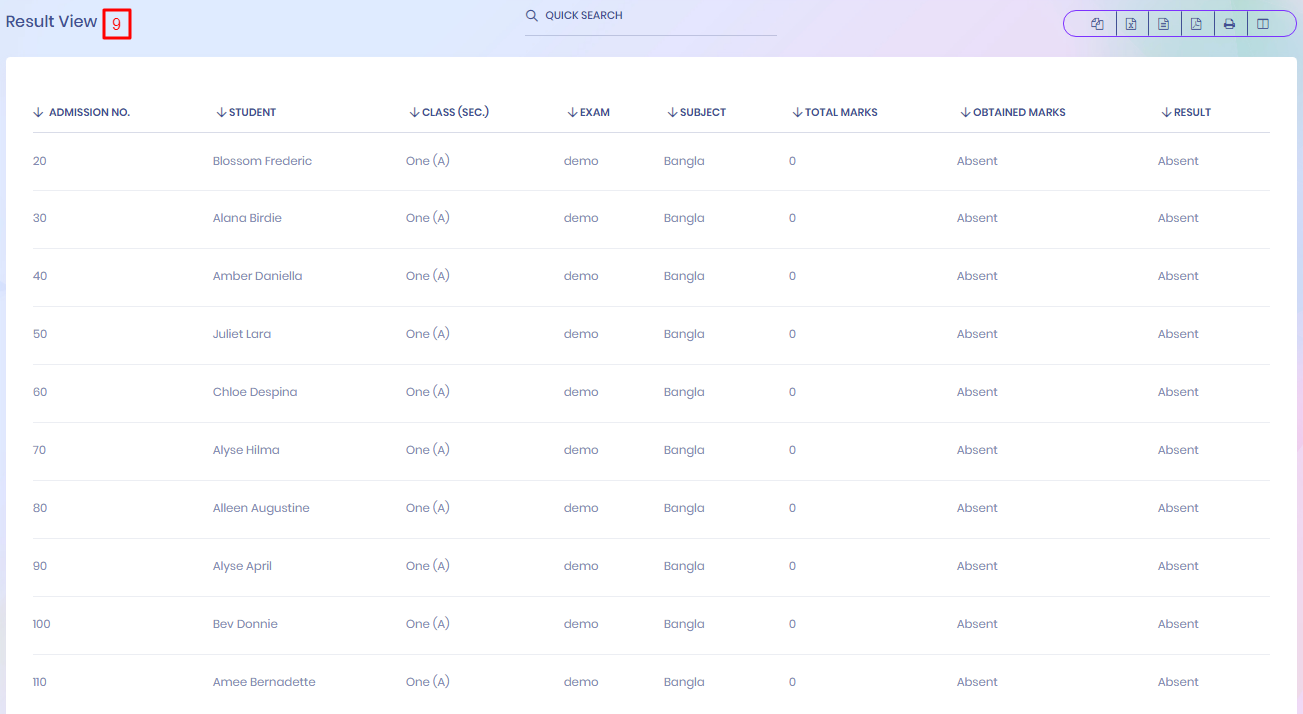The width and height of the screenshot is (1303, 714).
Task: Sort by Obtained Marks column
Action: pyautogui.click(x=1018, y=112)
